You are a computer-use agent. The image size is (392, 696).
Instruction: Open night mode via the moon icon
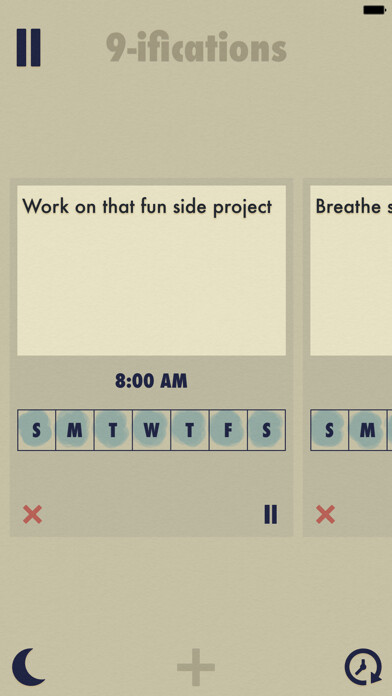pyautogui.click(x=28, y=667)
